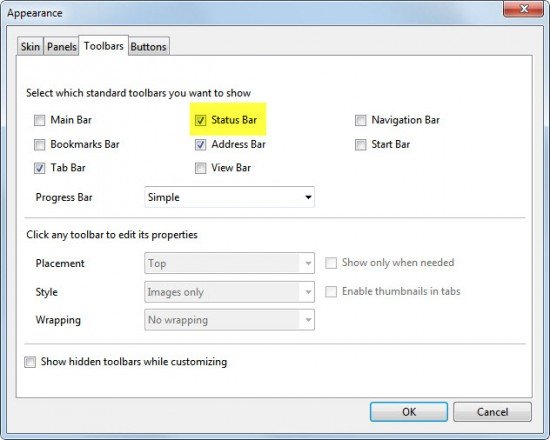Open the Panels tab
The image size is (550, 440).
61,46
